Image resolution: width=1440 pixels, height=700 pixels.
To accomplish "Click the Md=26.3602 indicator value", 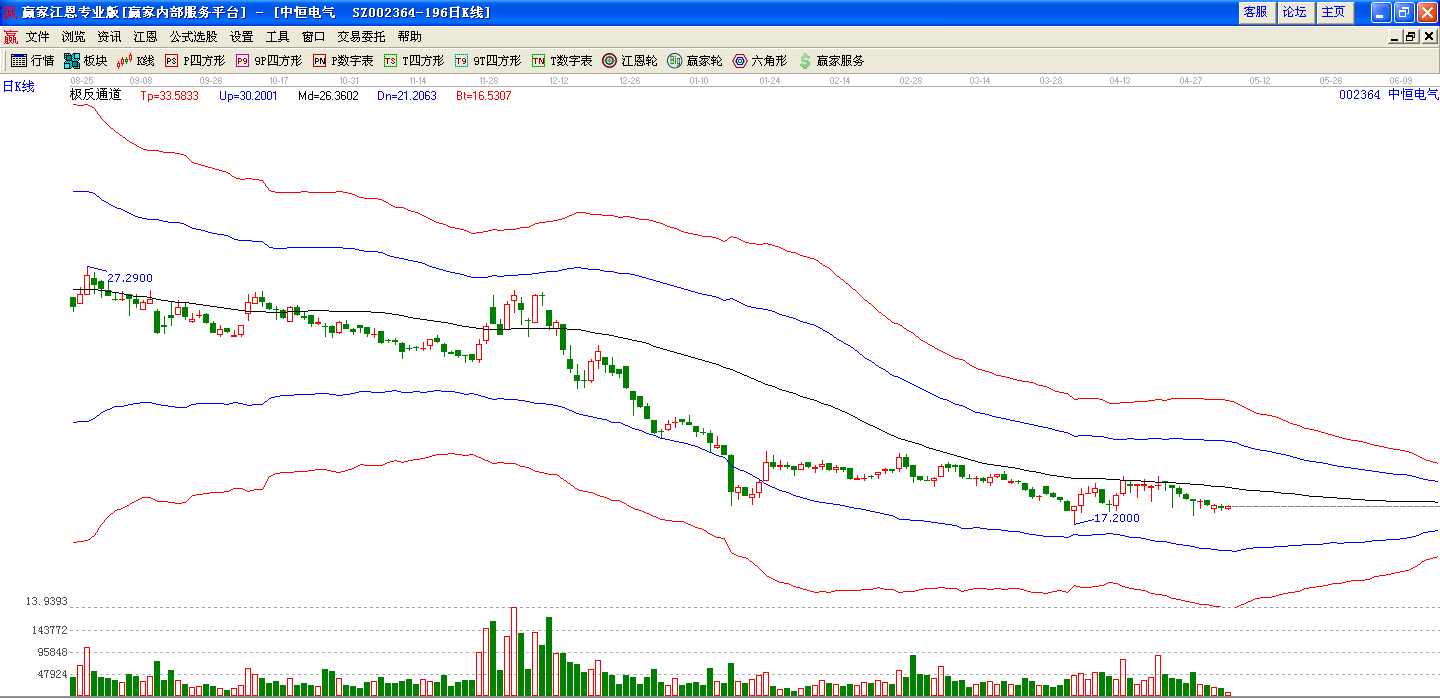I will [x=328, y=96].
